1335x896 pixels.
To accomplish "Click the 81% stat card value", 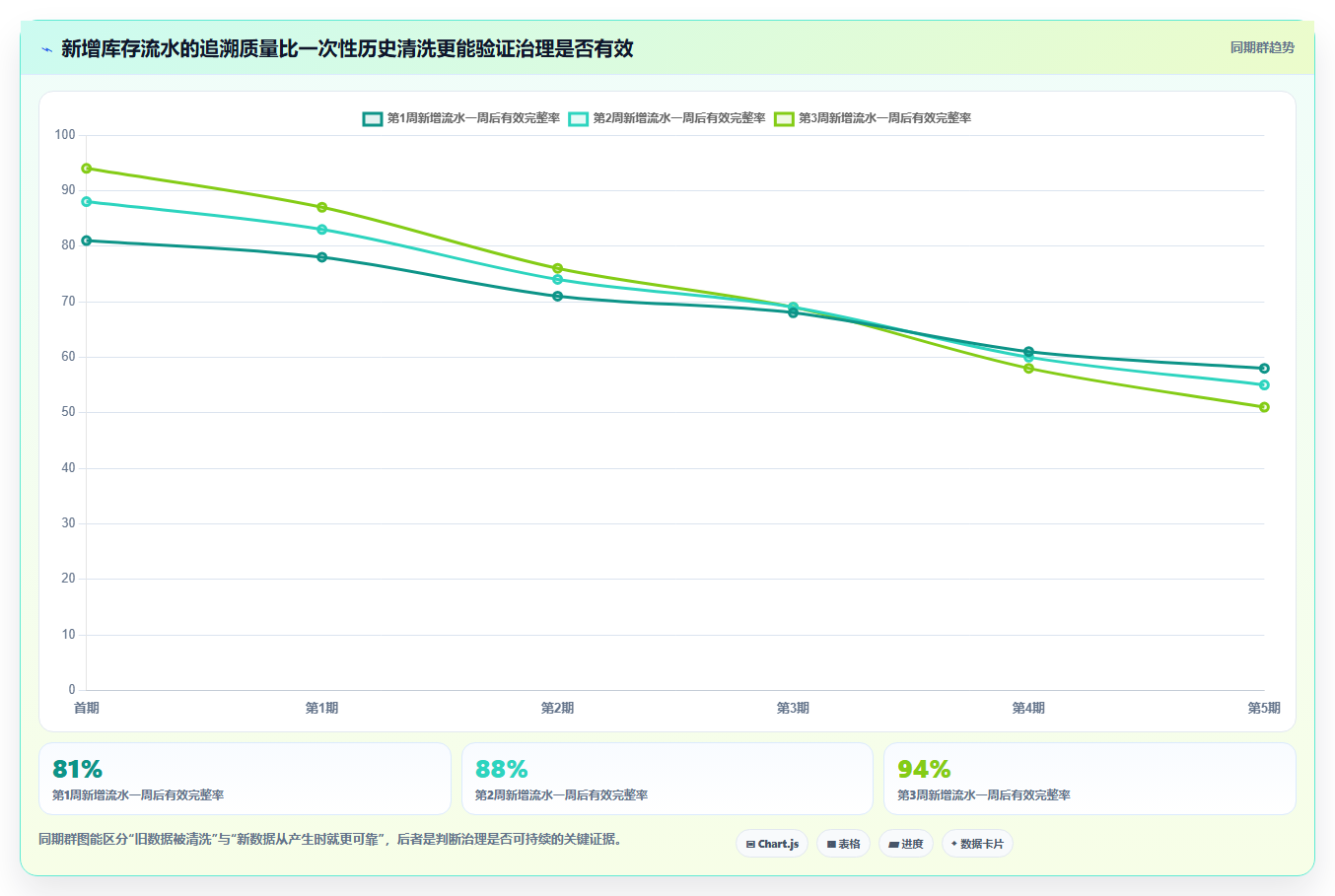I will 78,769.
